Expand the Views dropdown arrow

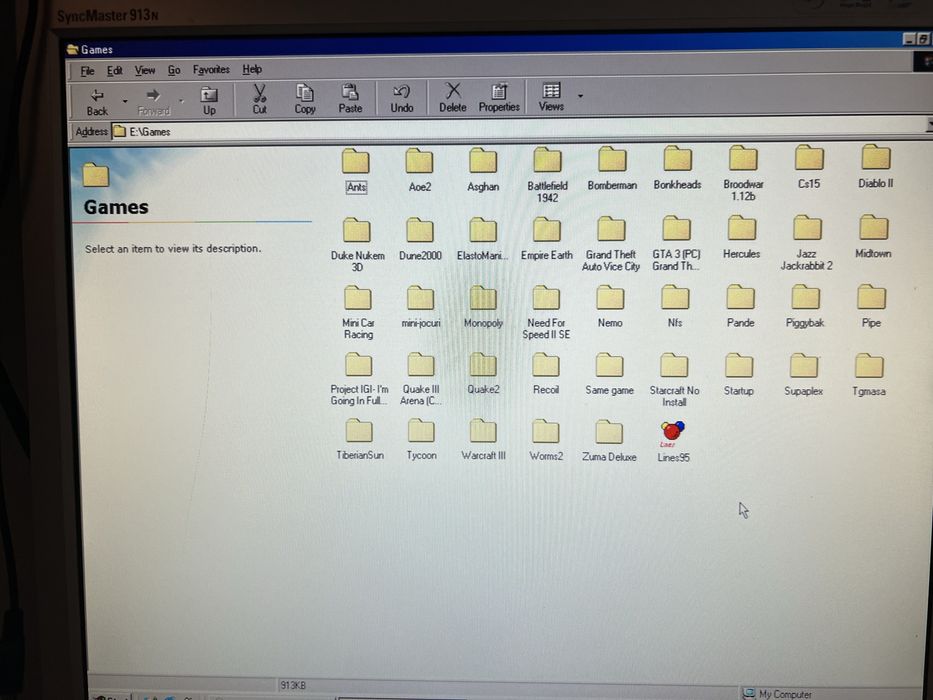pos(580,96)
